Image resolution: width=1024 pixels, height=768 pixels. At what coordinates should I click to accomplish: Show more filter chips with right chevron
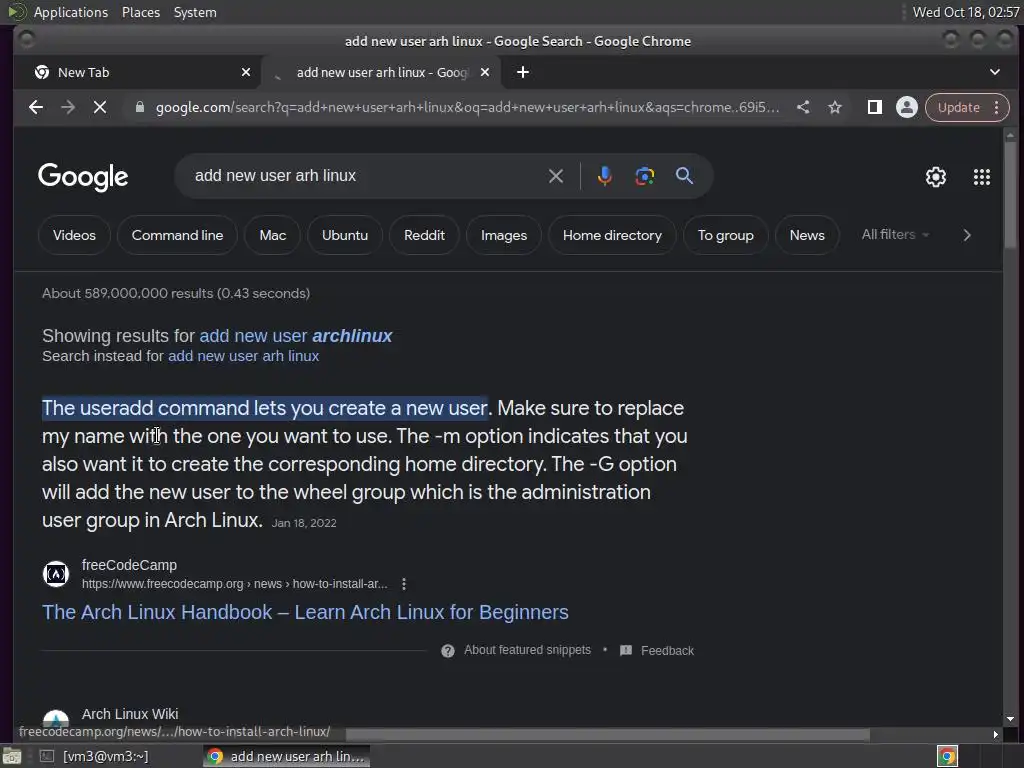(967, 235)
